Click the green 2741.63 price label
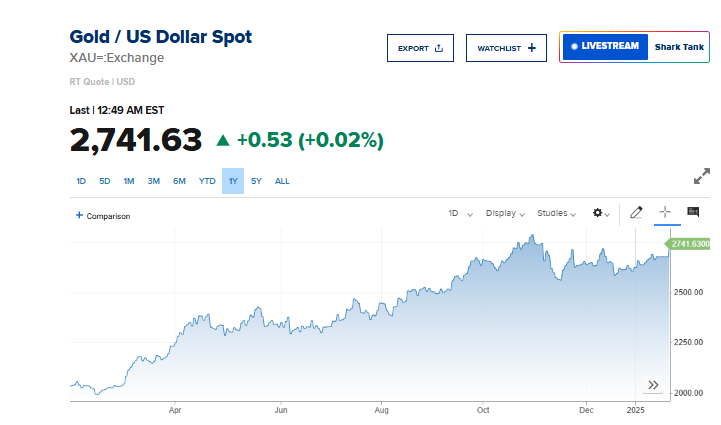721x425 pixels. (690, 244)
